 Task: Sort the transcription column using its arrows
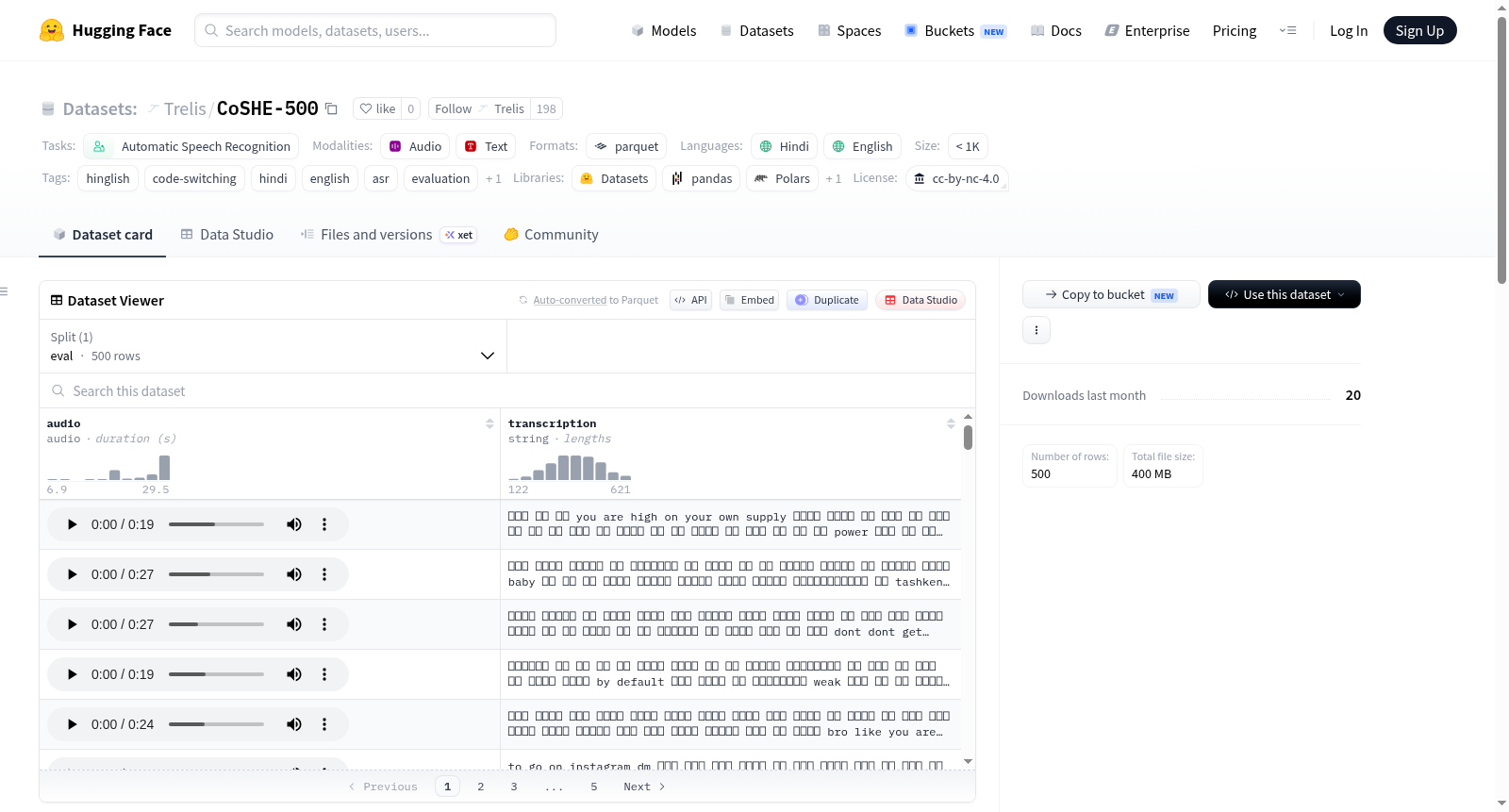951,423
